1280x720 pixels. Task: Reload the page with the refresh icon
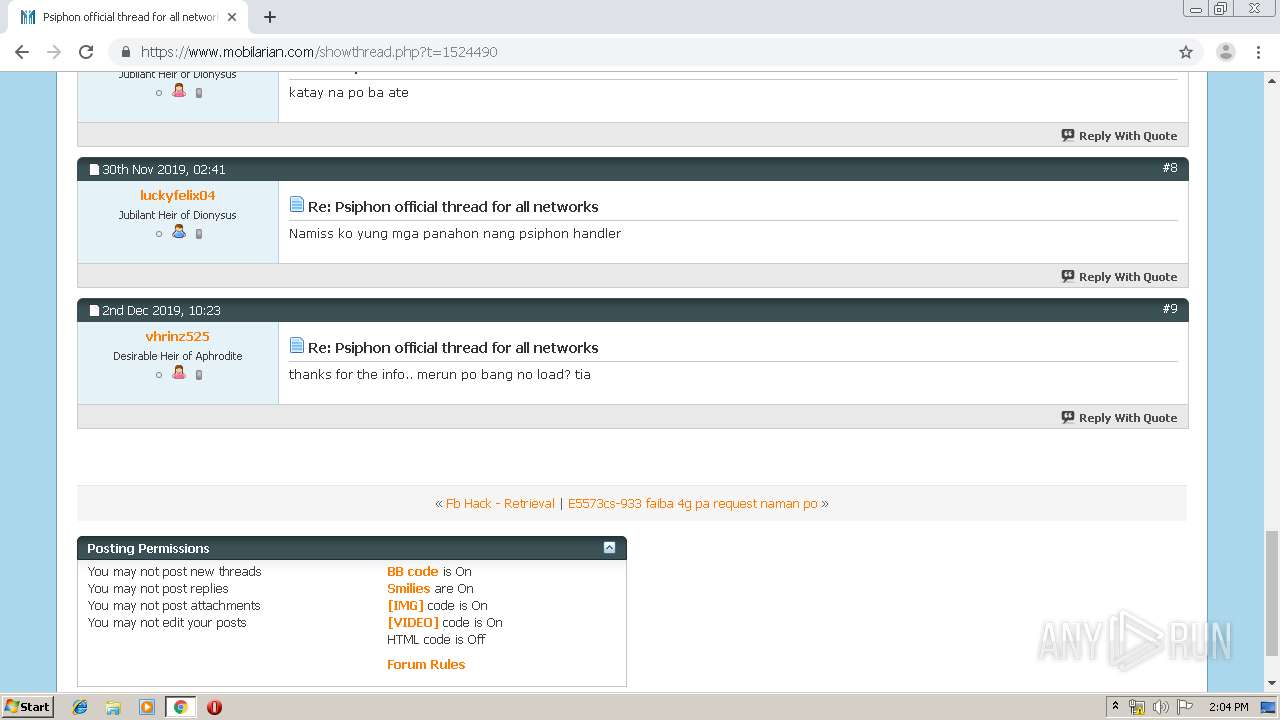point(86,52)
